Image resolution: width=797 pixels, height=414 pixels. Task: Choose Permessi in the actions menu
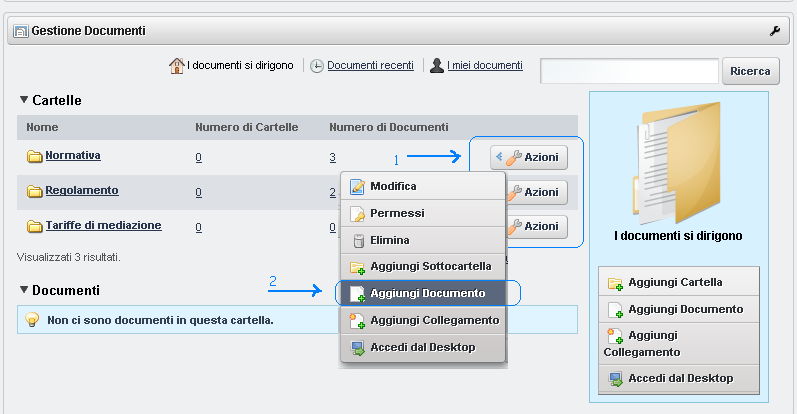click(397, 213)
